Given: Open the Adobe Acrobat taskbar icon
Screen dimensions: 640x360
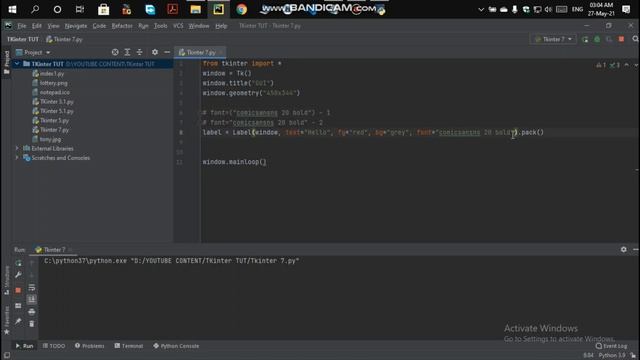Looking at the screenshot, I should (x=173, y=9).
